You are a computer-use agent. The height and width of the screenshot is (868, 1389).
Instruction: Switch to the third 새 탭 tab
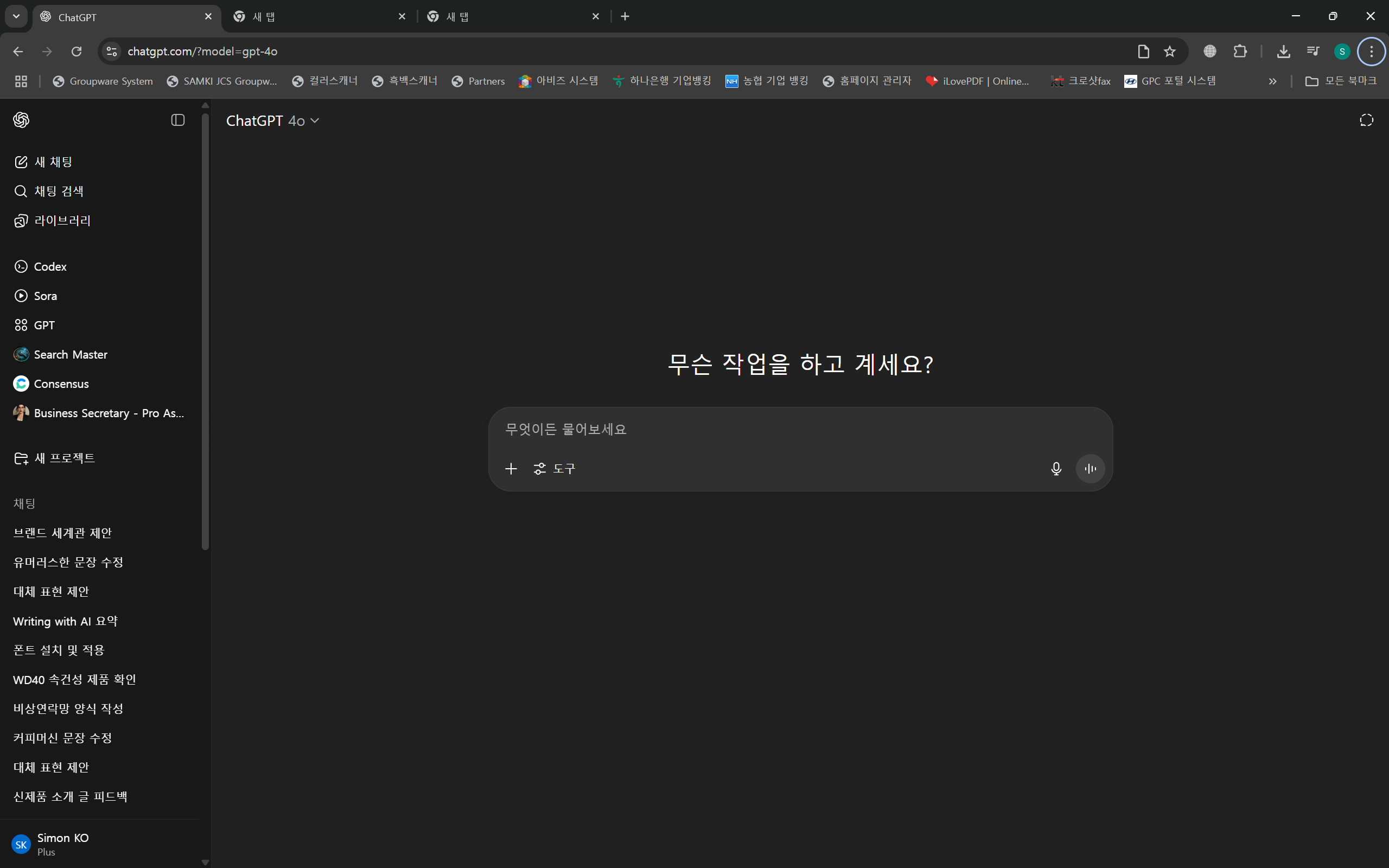tap(514, 17)
